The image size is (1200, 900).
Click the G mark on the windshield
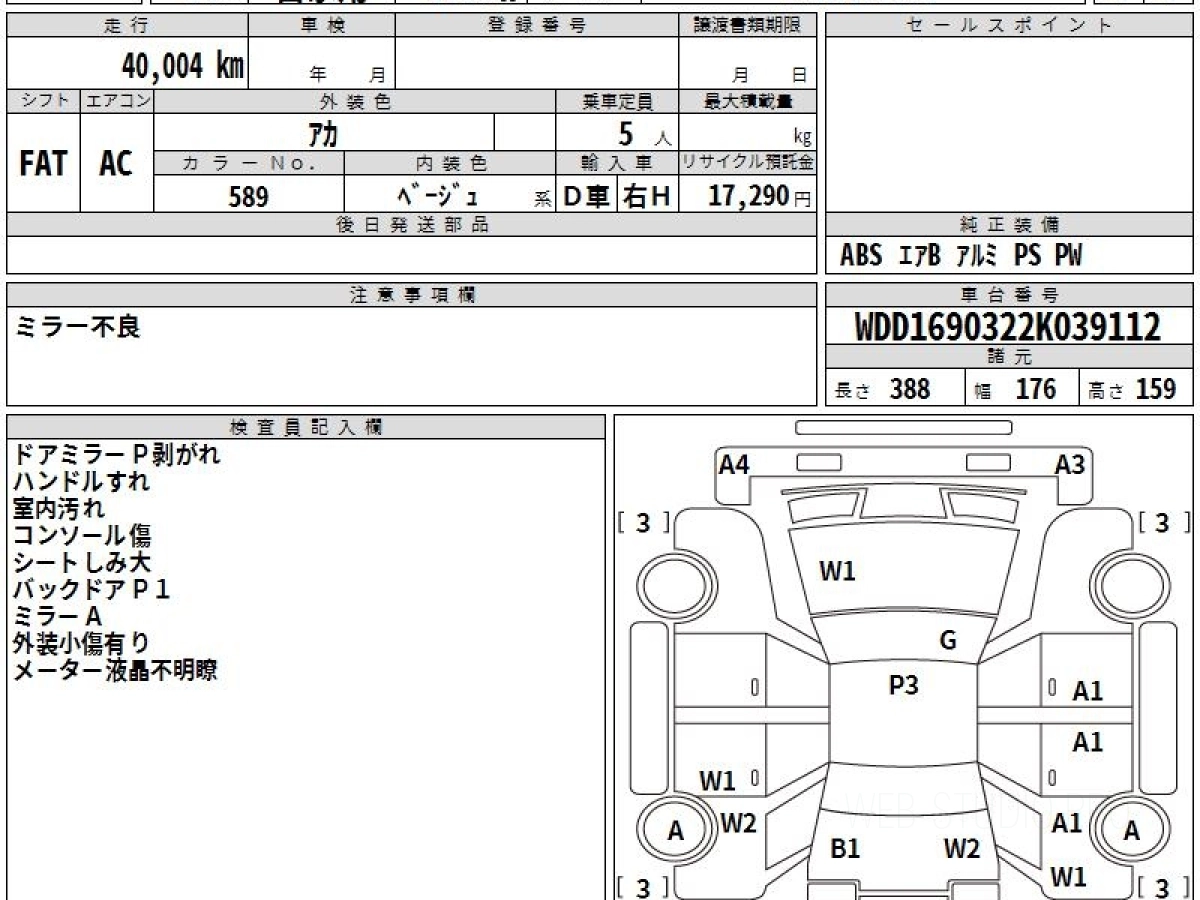[x=948, y=641]
